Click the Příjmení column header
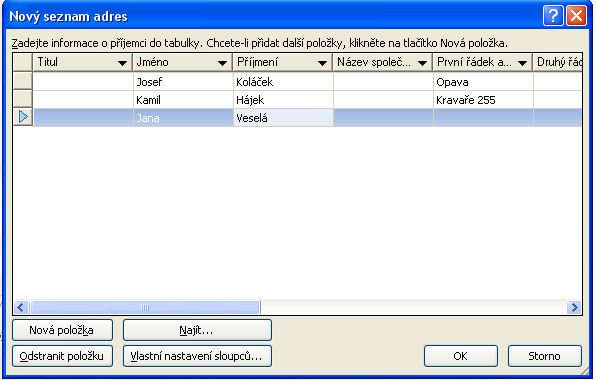596x380 pixels. pyautogui.click(x=283, y=62)
